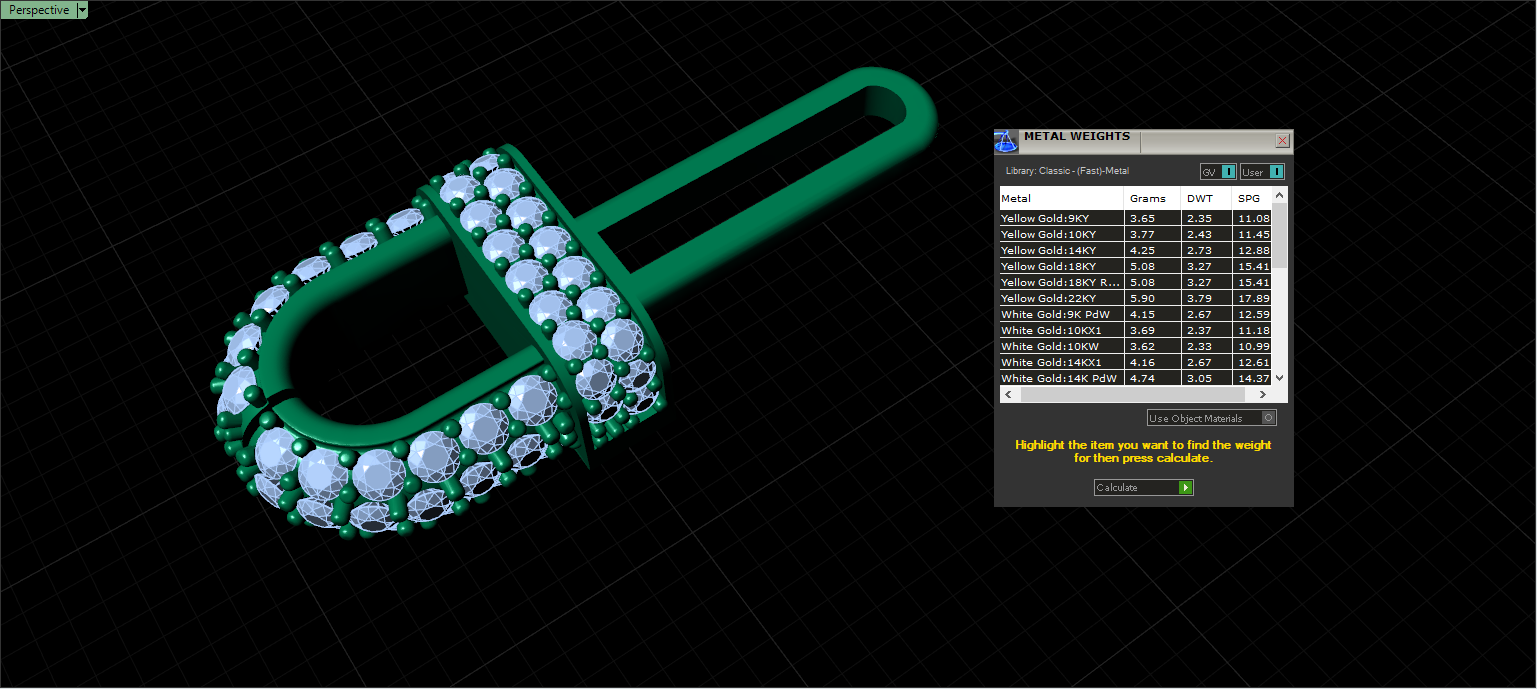
Task: Click the 12.88 SPG value
Action: tap(1254, 250)
